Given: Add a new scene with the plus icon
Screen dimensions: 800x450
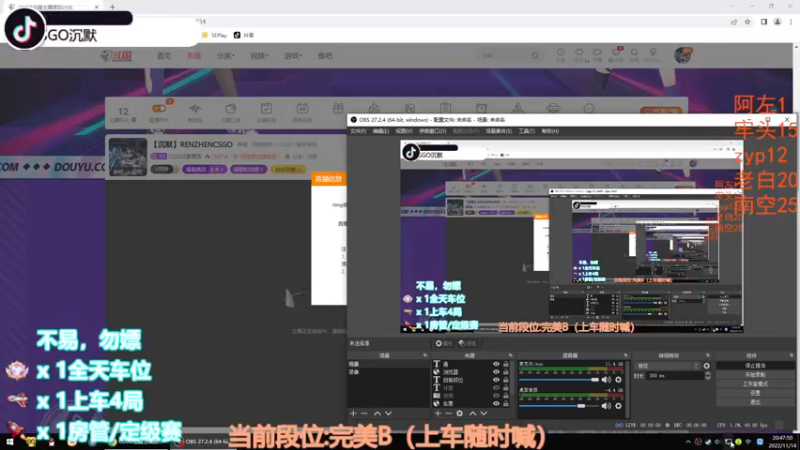Looking at the screenshot, I should pyautogui.click(x=353, y=413).
